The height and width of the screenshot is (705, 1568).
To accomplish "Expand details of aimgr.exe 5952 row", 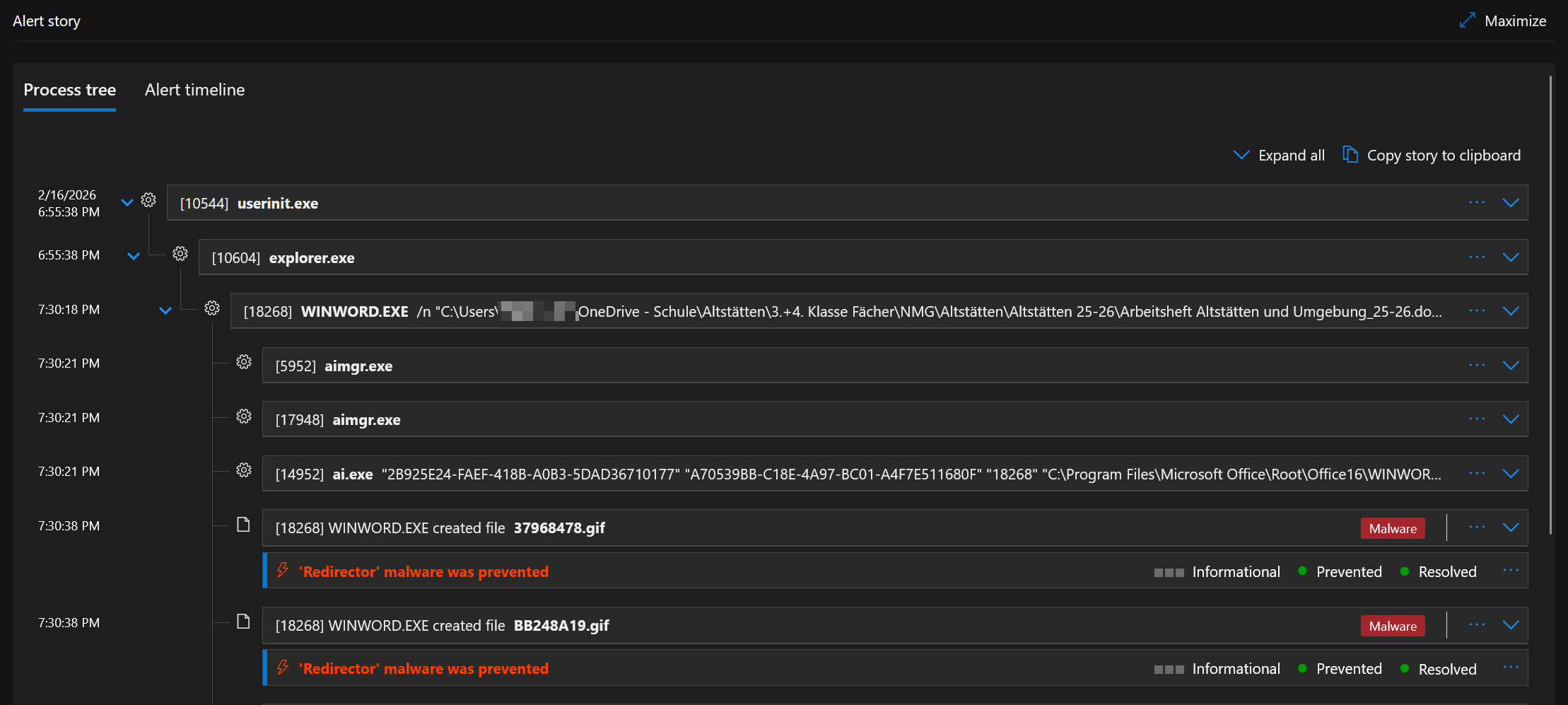I will tap(1511, 366).
